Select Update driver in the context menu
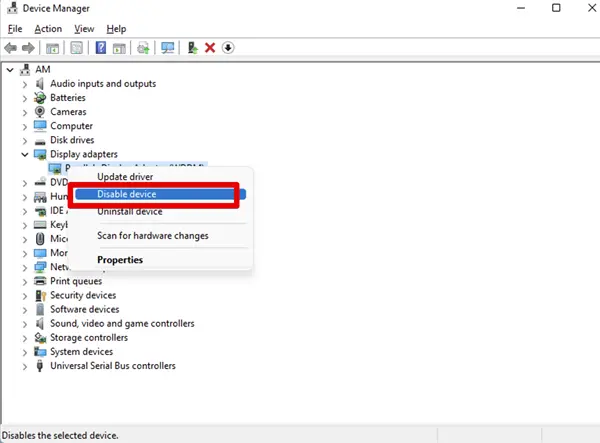The image size is (600, 443). click(x=125, y=177)
